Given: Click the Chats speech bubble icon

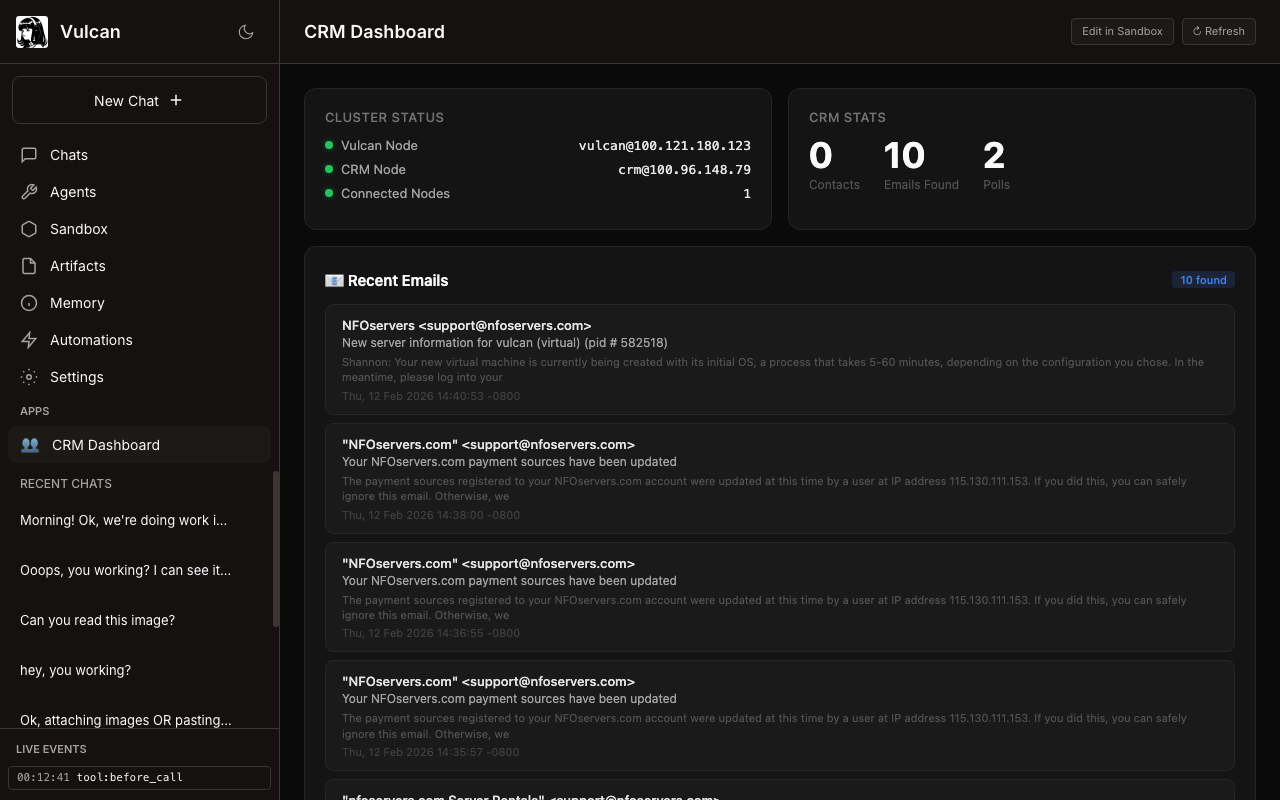Looking at the screenshot, I should pyautogui.click(x=29, y=155).
